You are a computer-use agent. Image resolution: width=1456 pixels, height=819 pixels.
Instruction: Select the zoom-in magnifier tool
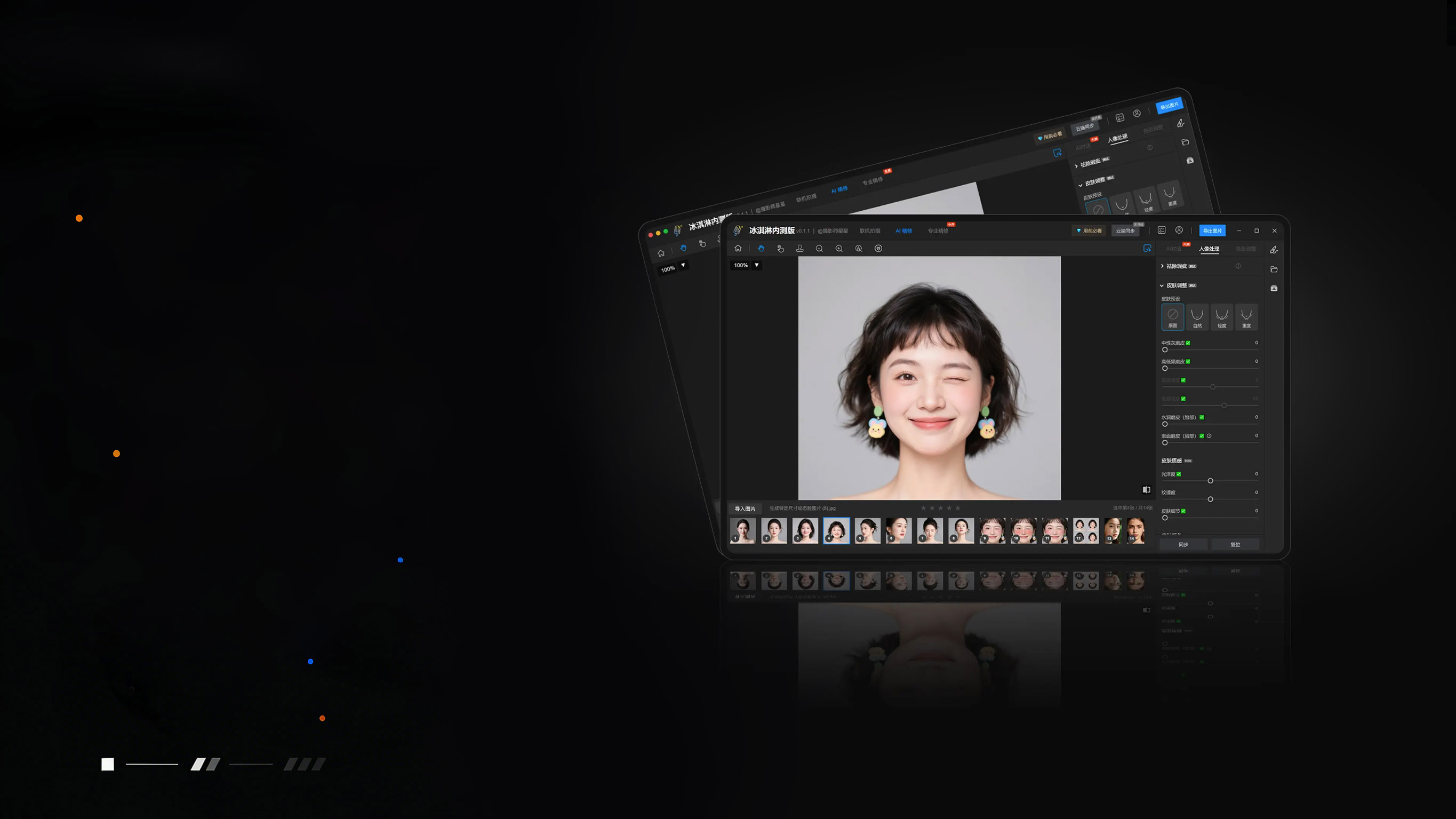pyautogui.click(x=839, y=249)
